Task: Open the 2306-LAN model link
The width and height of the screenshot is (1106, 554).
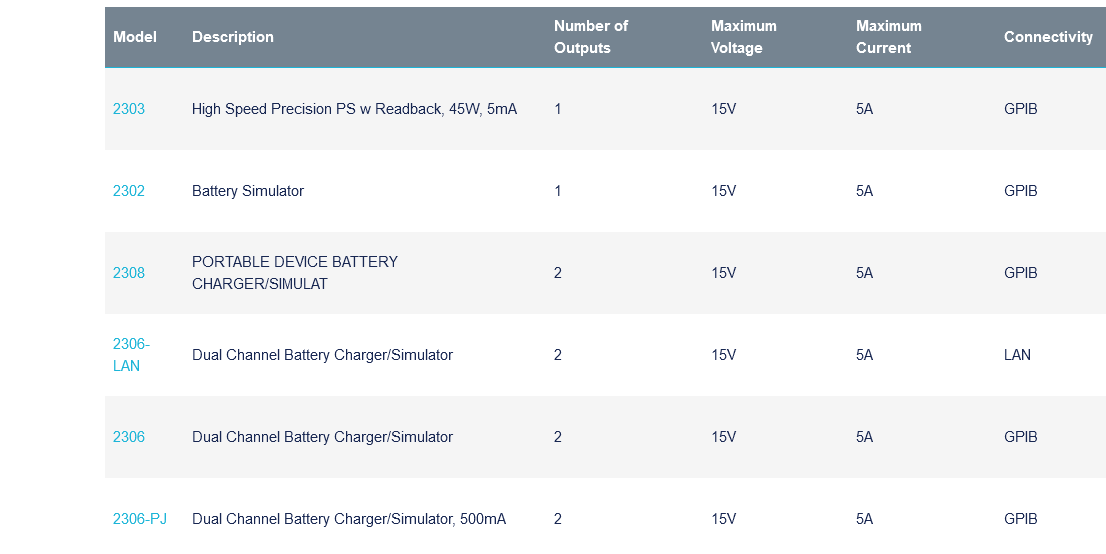Action: click(x=131, y=355)
